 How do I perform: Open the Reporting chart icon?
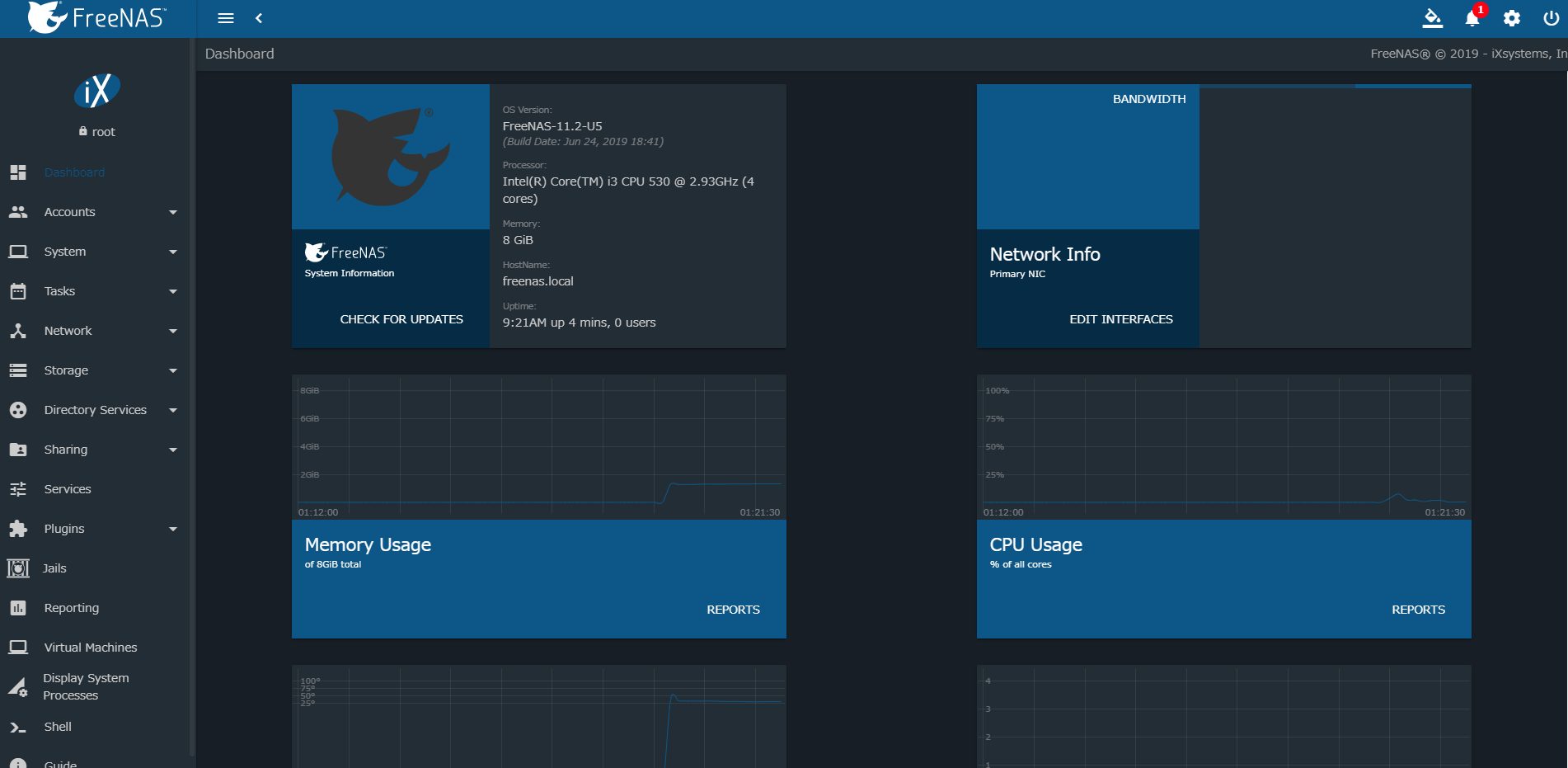pos(18,608)
